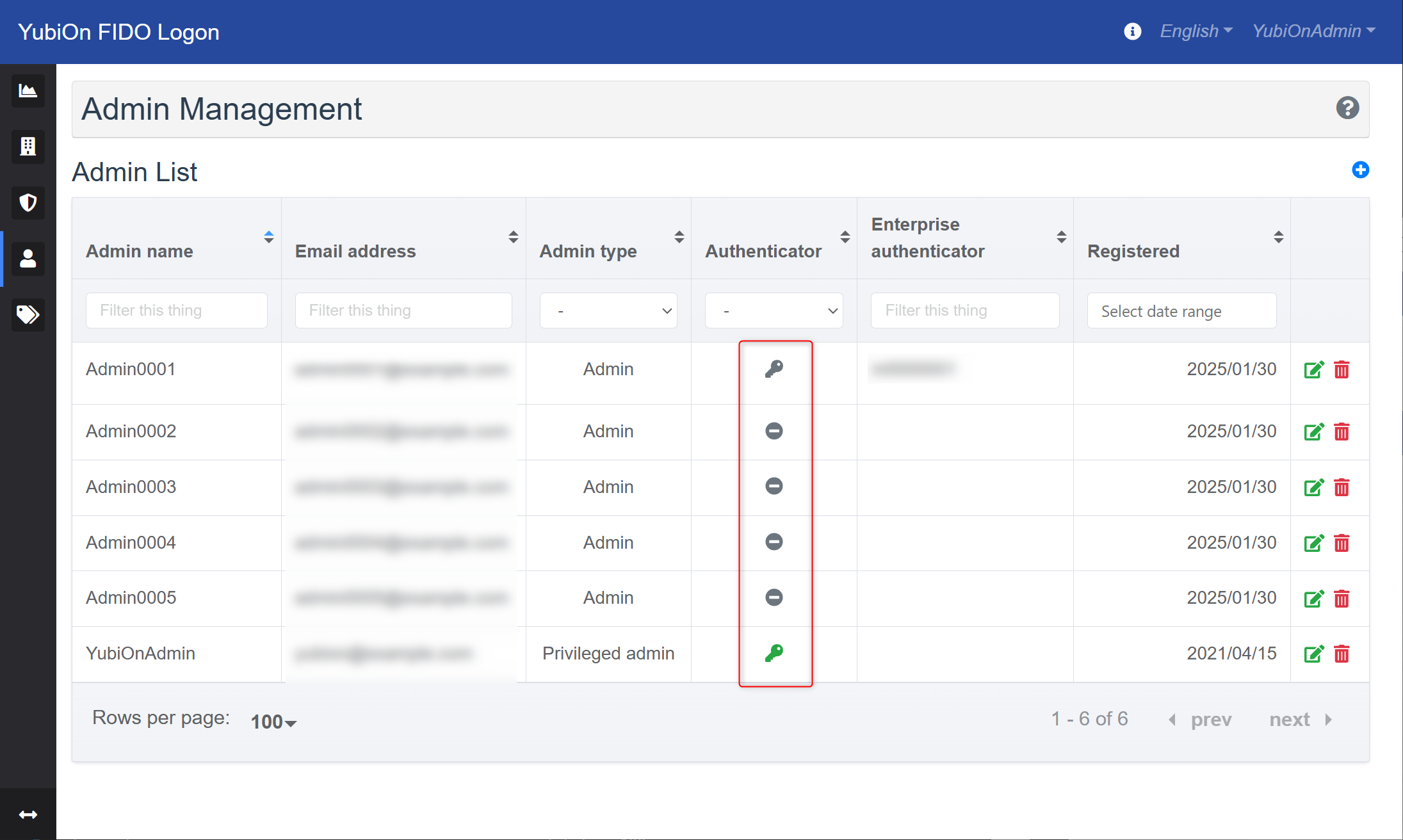
Task: Edit YubiOnAdmin entry
Action: 1313,654
